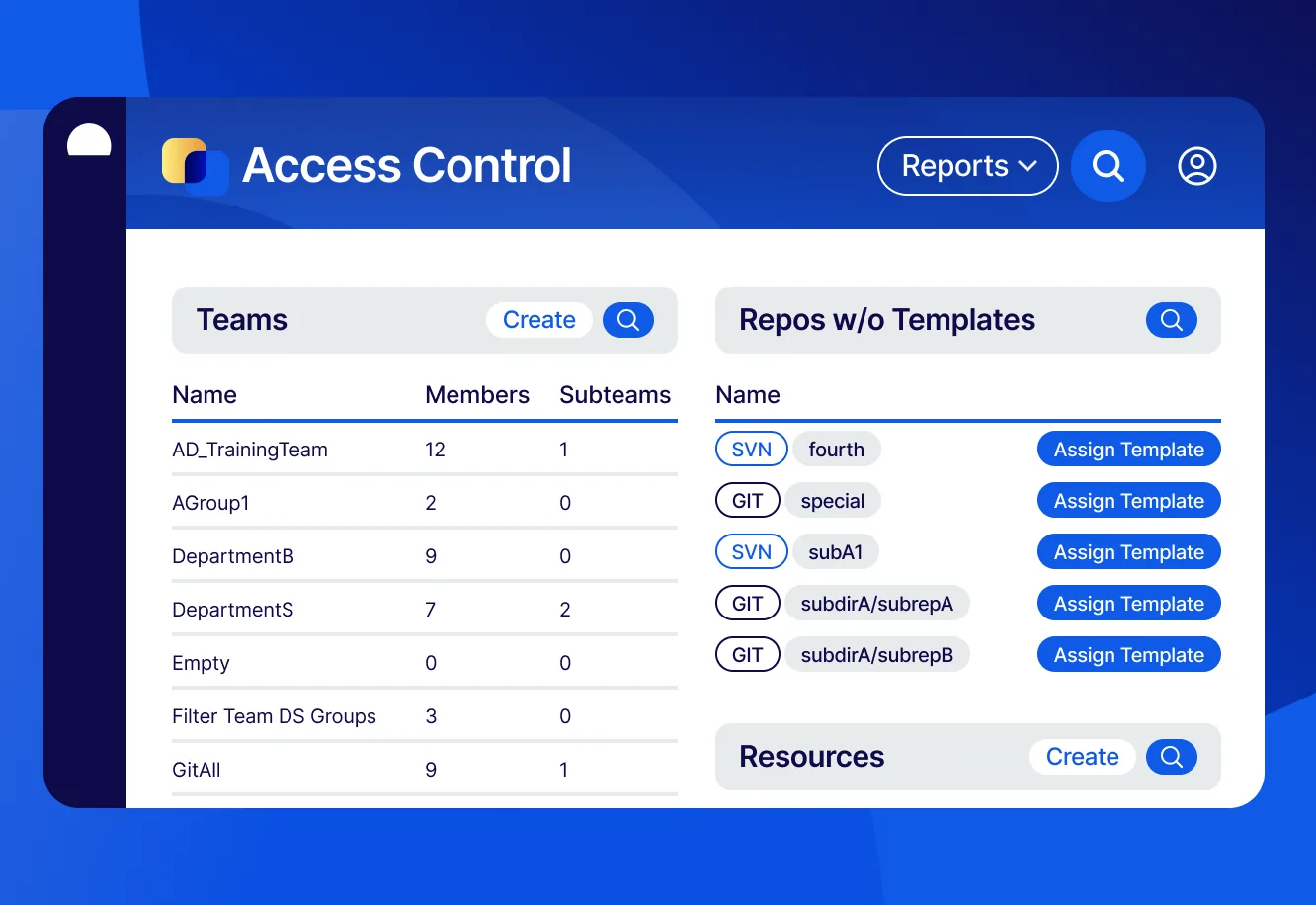The image size is (1316, 905).
Task: Click the GIT tag beside special
Action: 748,501
